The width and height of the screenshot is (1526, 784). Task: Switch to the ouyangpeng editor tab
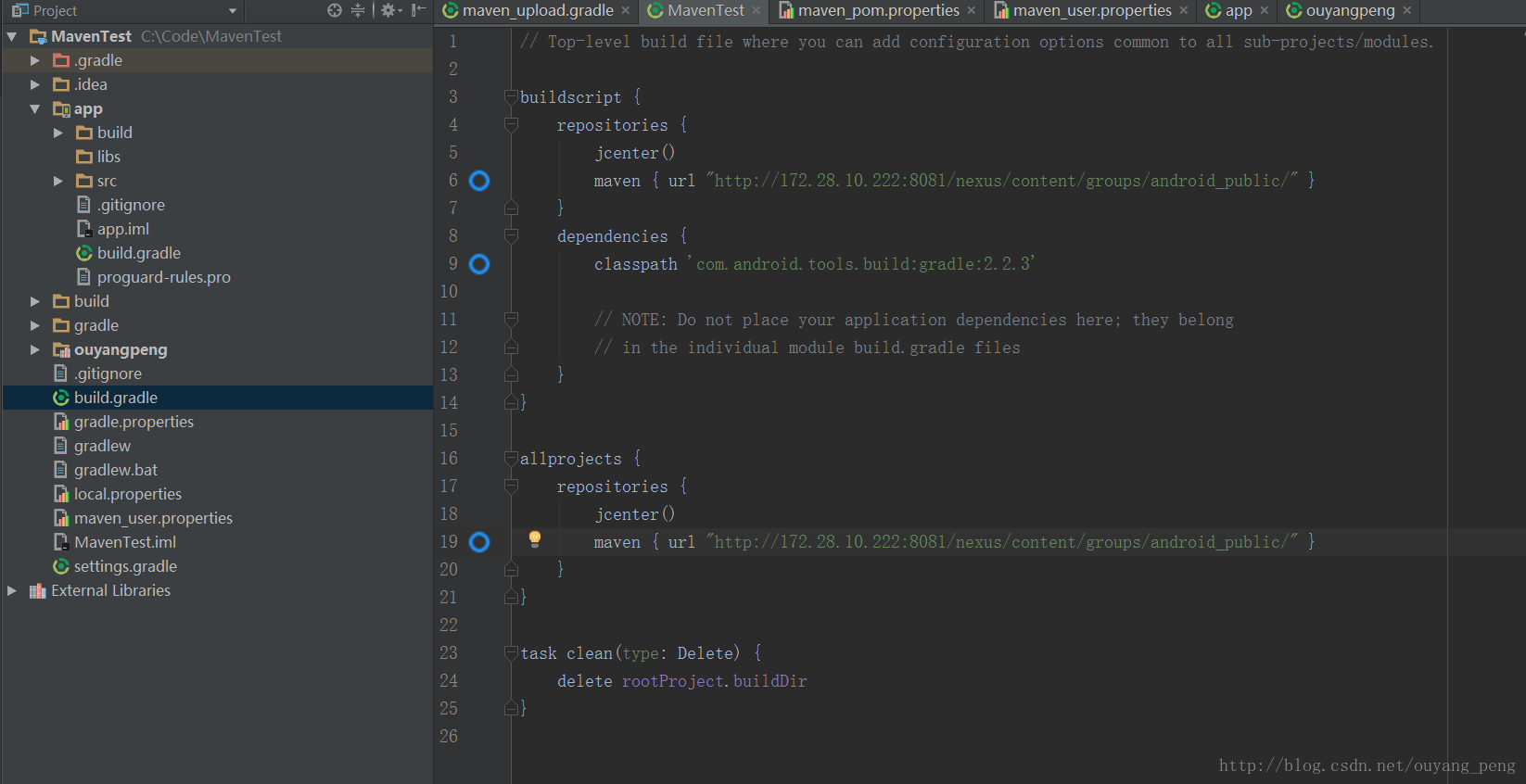pyautogui.click(x=1350, y=11)
